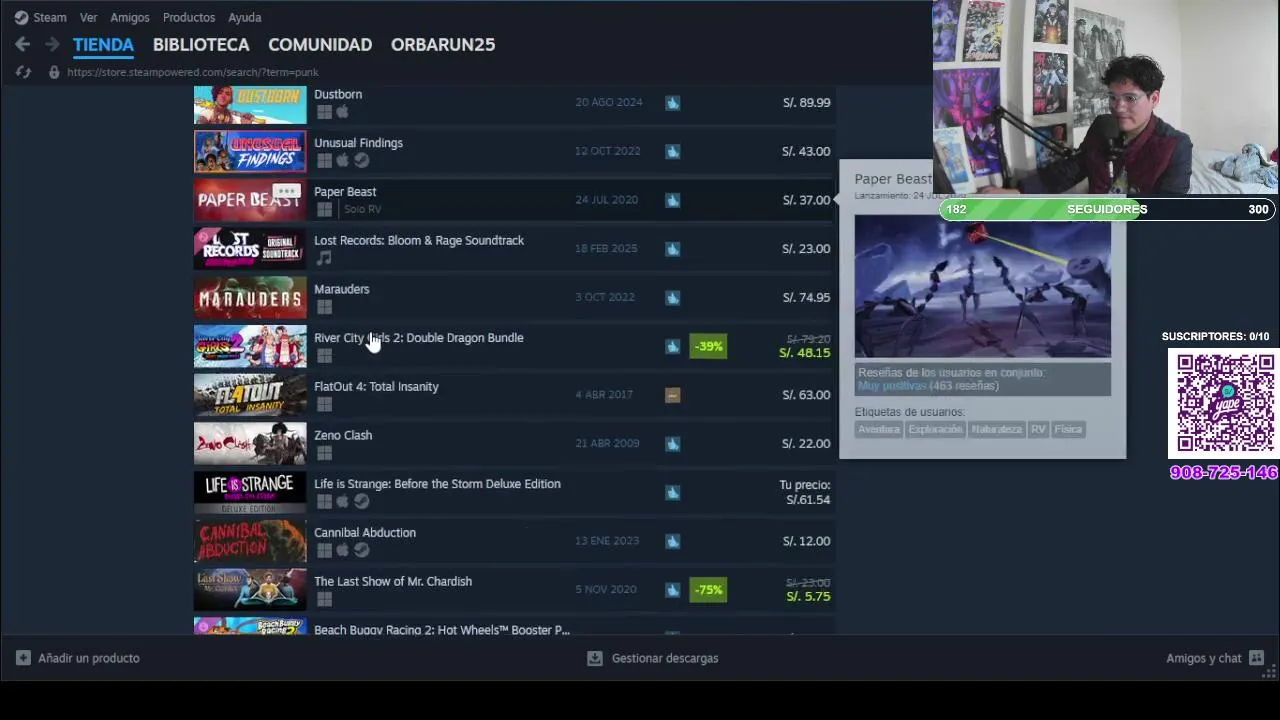Go back with the left arrow
This screenshot has width=1280, height=720.
click(x=22, y=44)
